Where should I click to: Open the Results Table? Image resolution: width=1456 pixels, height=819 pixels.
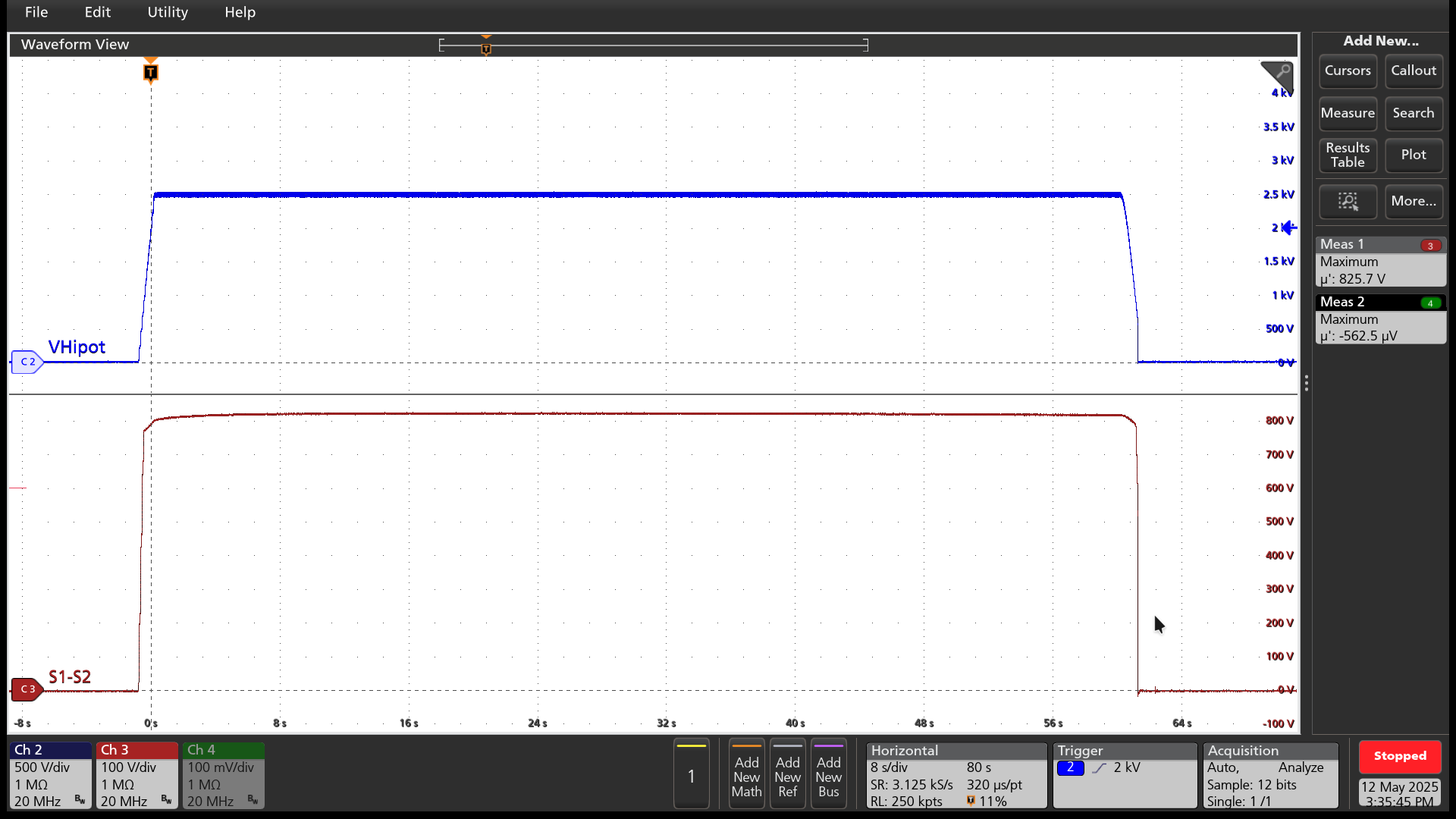[x=1347, y=155]
